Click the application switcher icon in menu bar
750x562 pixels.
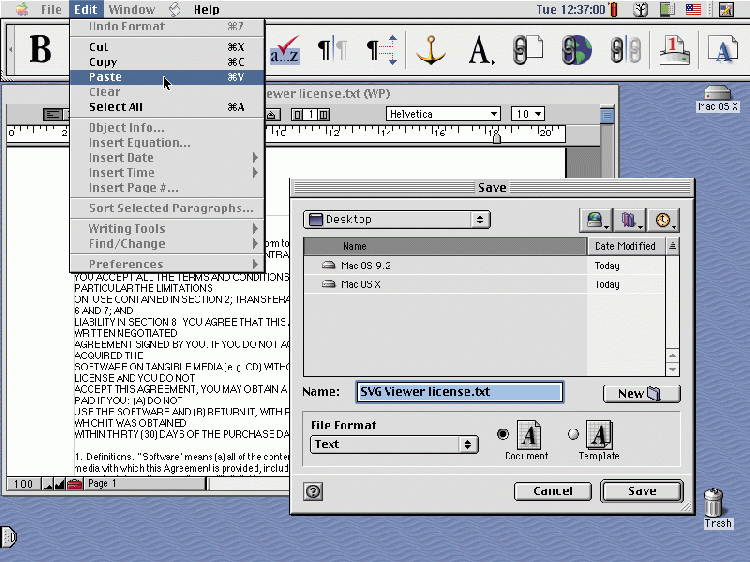[x=726, y=10]
